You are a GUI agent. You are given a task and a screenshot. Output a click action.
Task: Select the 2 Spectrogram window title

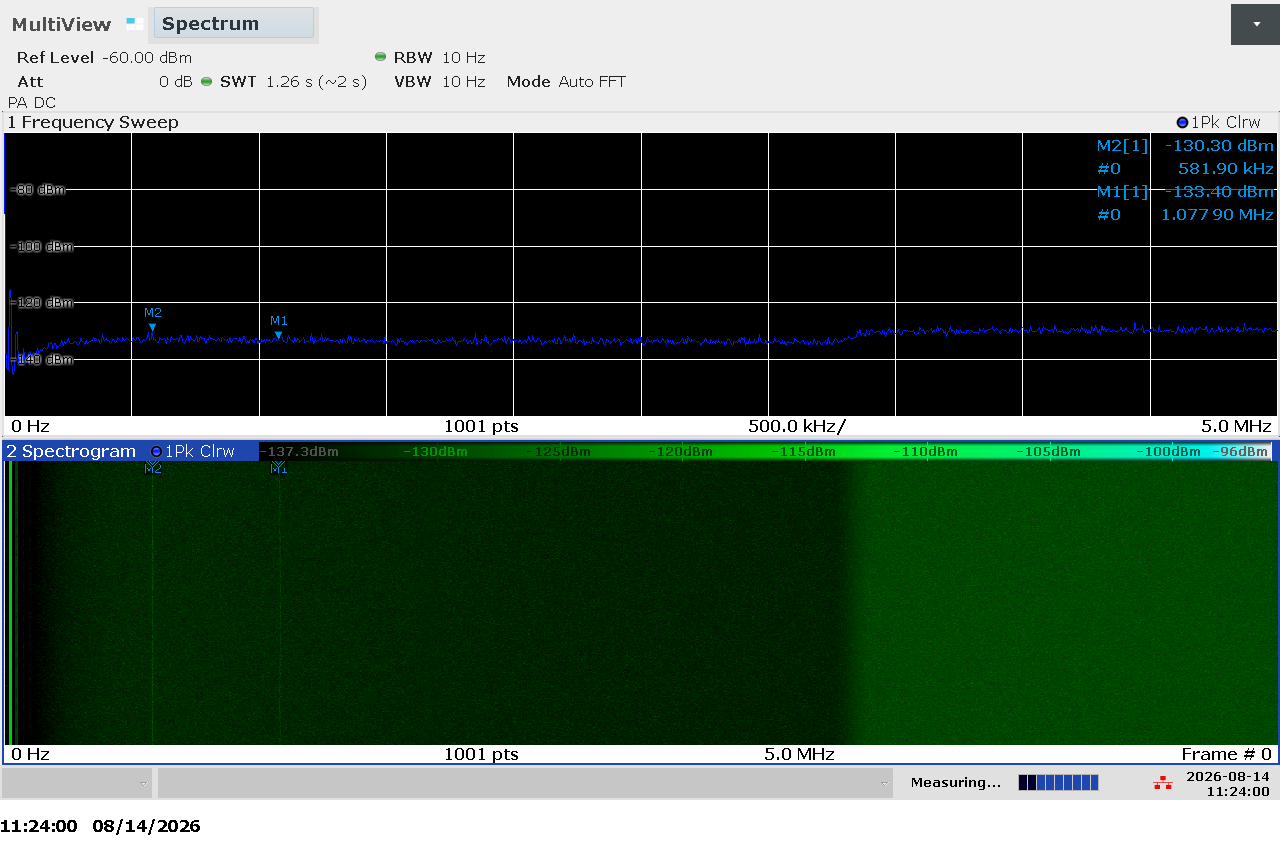(x=71, y=451)
